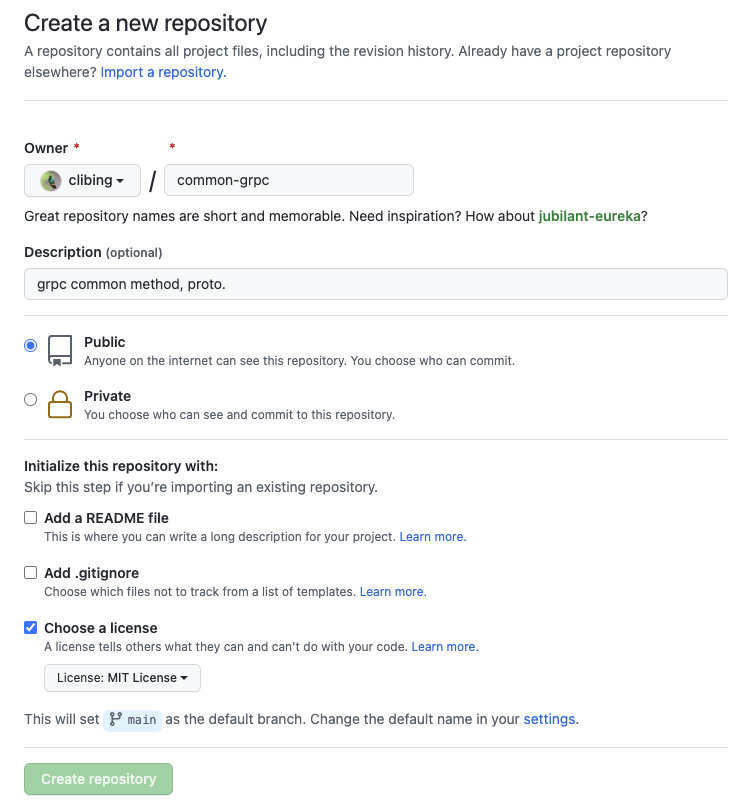Screen dimensions: 754x805
Task: Uncheck the Choose a license checkbox
Action: [31, 628]
